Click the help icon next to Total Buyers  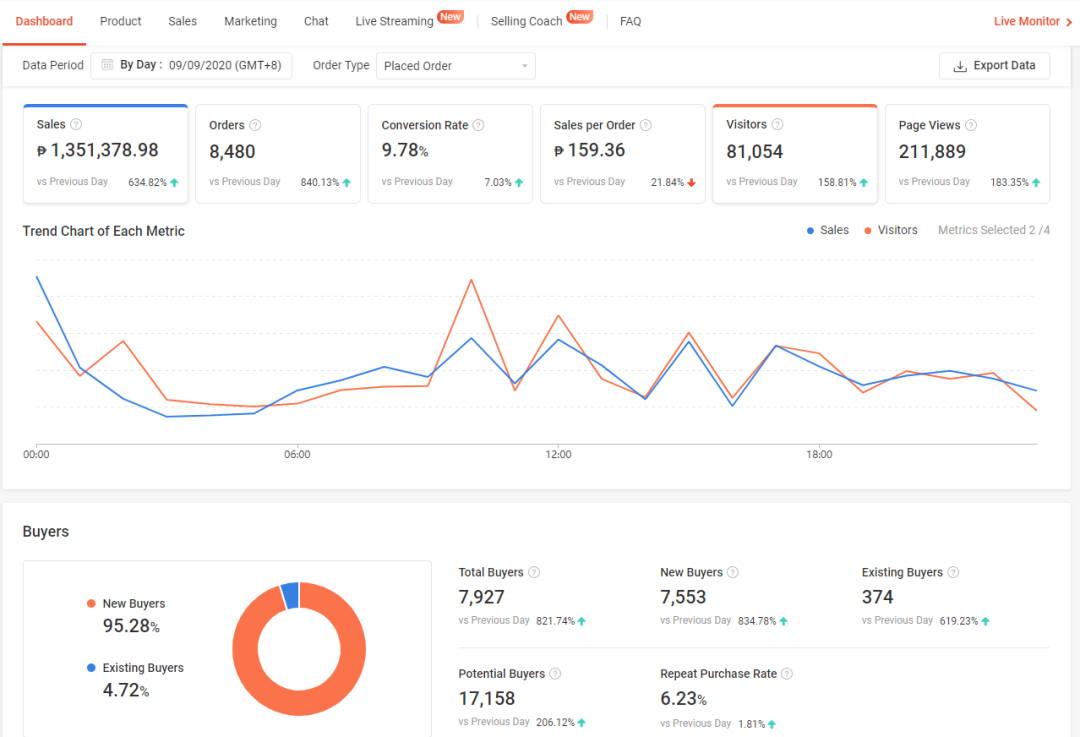coord(534,572)
